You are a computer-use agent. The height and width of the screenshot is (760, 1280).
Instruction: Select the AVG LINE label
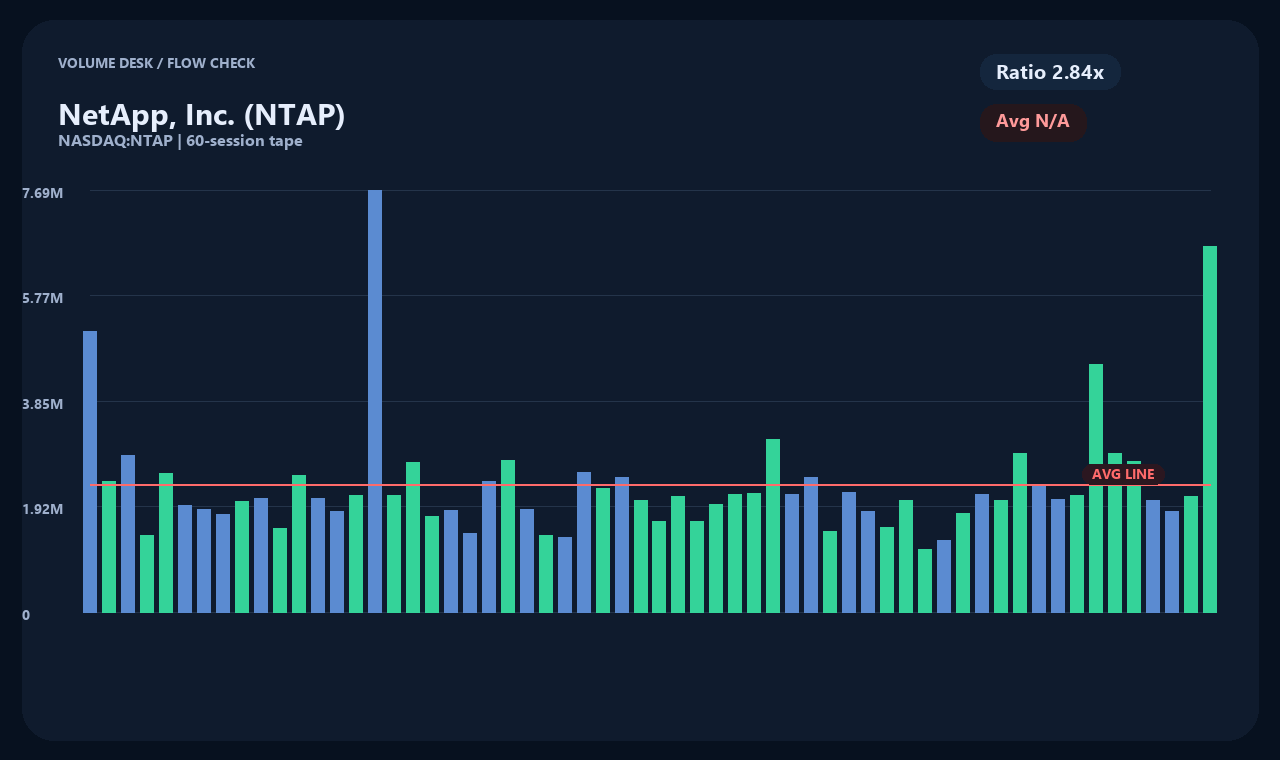pyautogui.click(x=1123, y=474)
